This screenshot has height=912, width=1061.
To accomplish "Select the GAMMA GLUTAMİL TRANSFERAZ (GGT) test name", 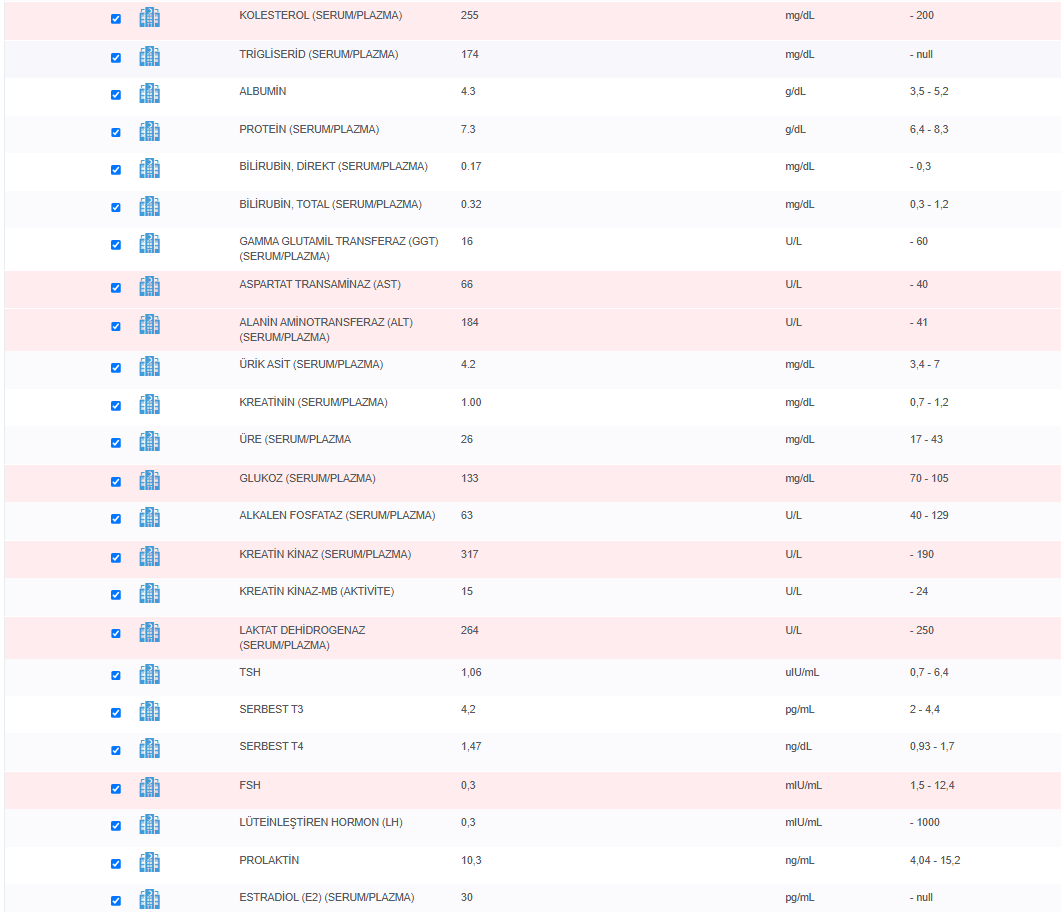I will (x=339, y=248).
